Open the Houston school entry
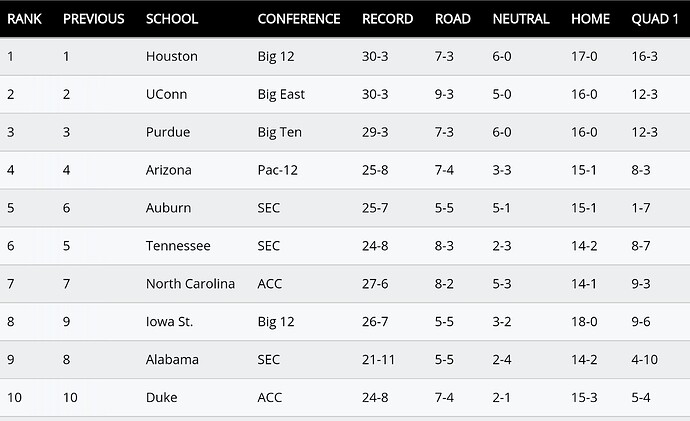This screenshot has width=690, height=421. [x=172, y=56]
